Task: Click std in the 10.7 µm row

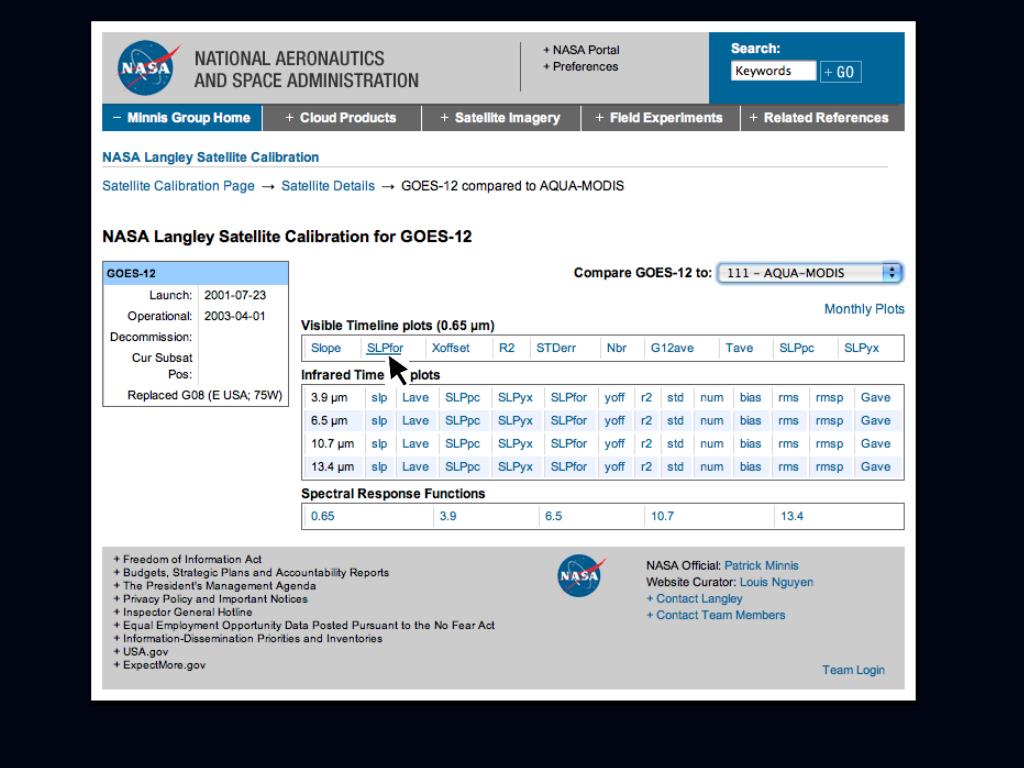Action: pos(675,443)
